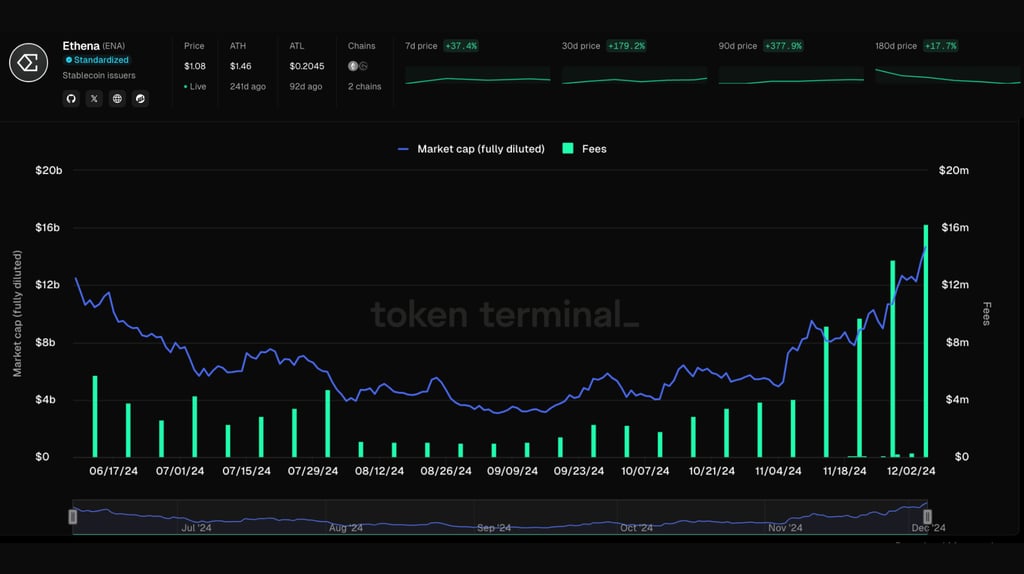Click Jul '24 in the range navigator
Screen dimensions: 1024x574
click(x=197, y=528)
